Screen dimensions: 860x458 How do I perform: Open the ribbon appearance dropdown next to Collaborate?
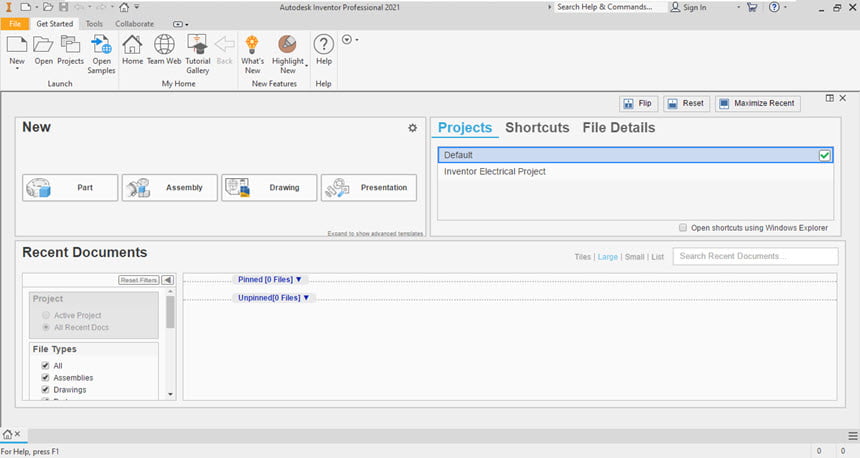[x=180, y=24]
